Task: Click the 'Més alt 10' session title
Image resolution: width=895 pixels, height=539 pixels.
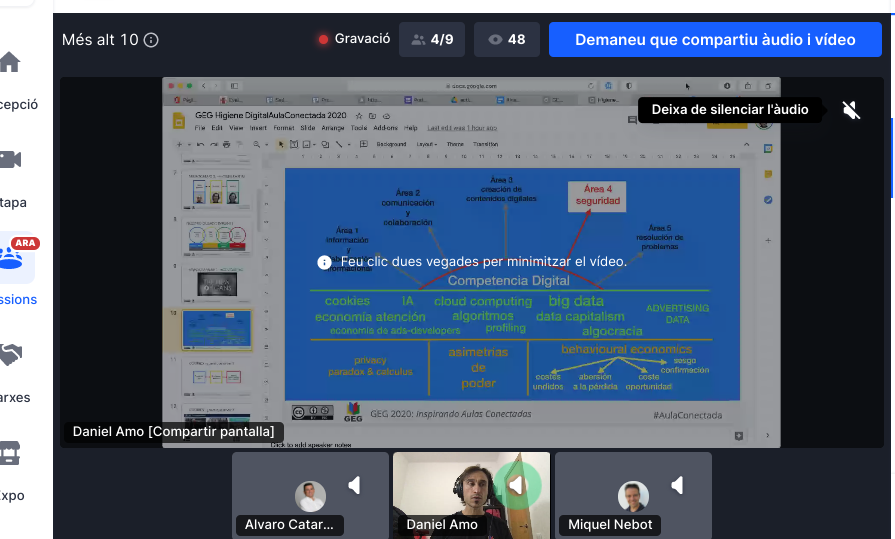Action: (100, 40)
